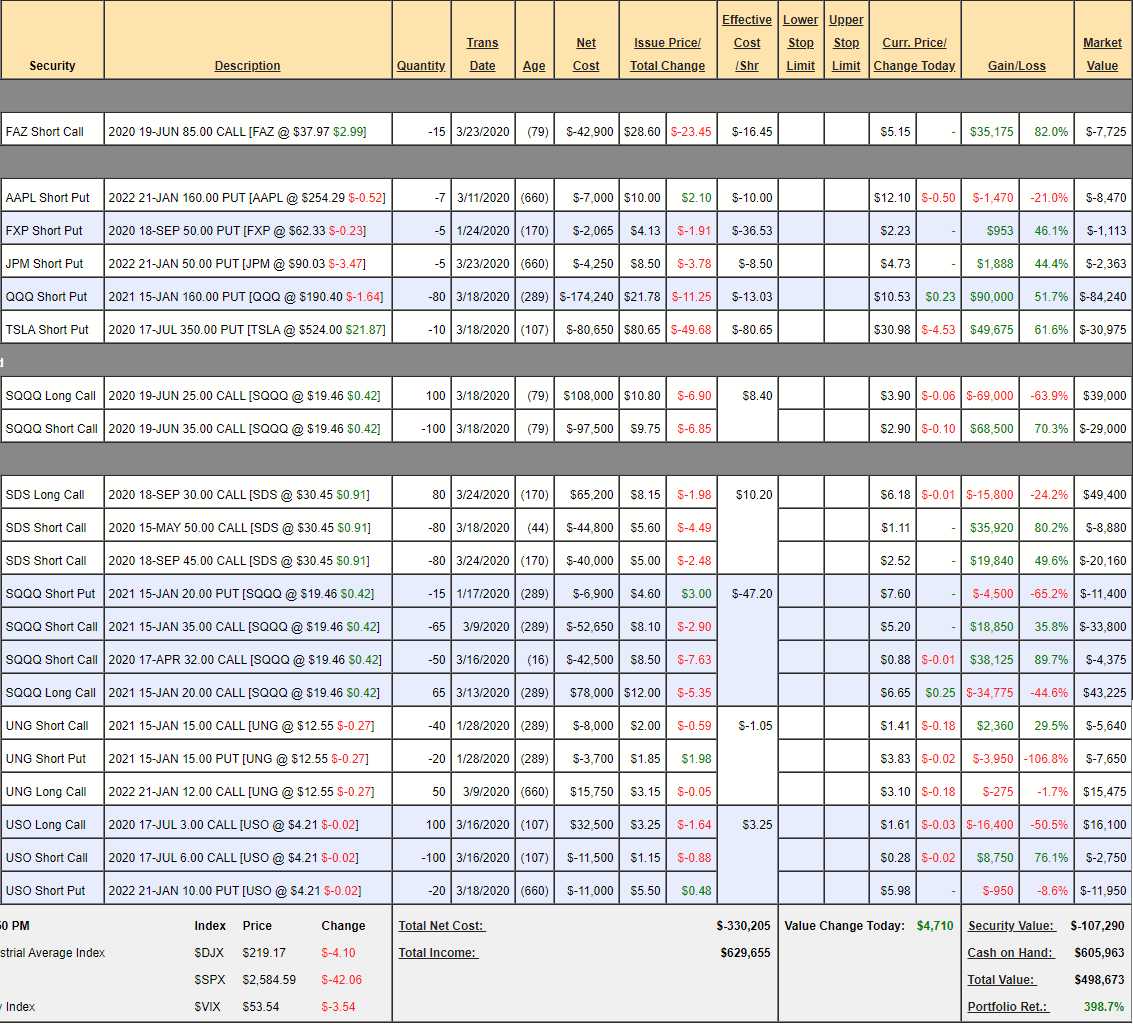Screen dimensions: 1133x1027
Task: Click the Cash on Hand link
Action: coord(1011,953)
